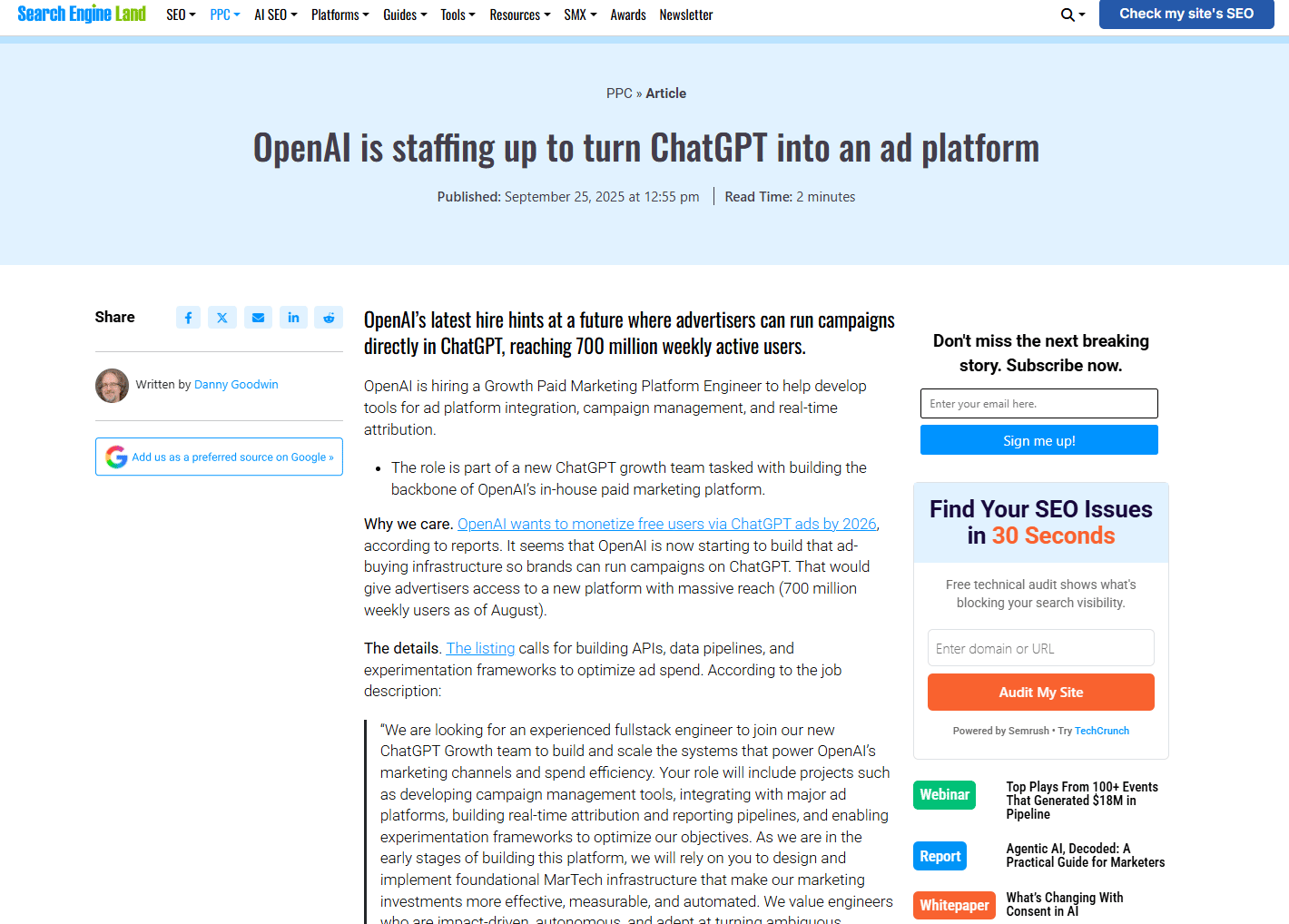Screen dimensions: 1289x924
Task: Open Danny Goodwin's author page
Action: (x=236, y=385)
